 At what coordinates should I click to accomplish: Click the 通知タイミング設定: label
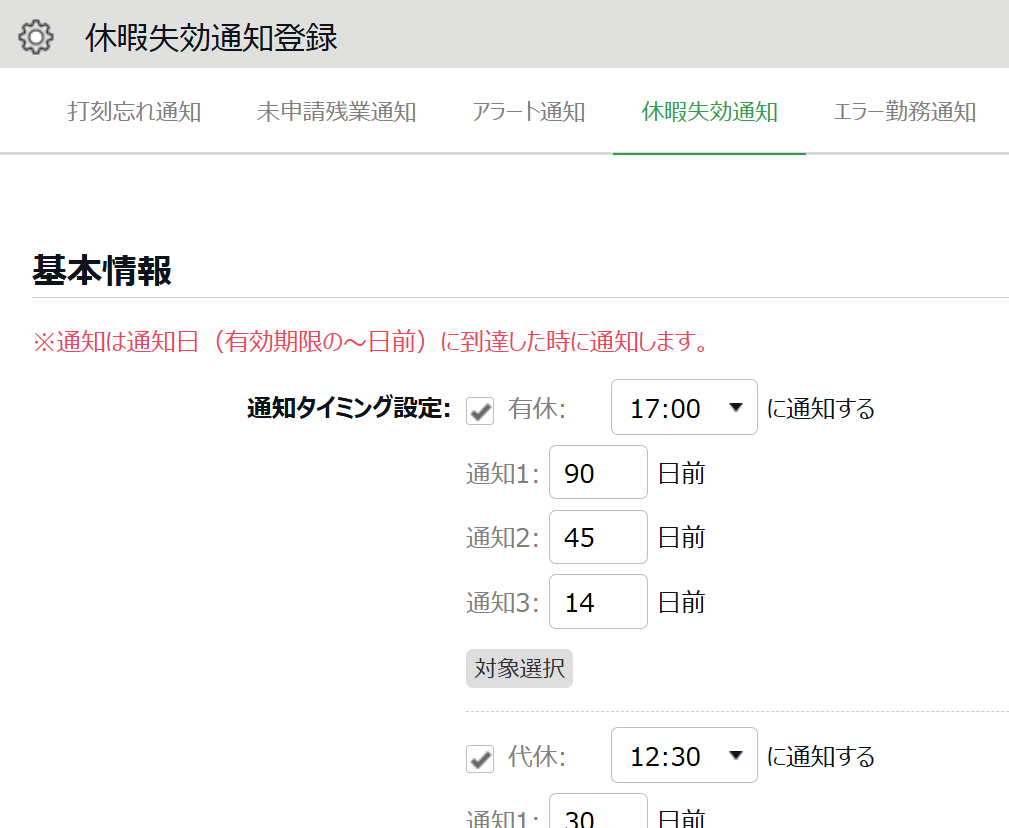349,408
